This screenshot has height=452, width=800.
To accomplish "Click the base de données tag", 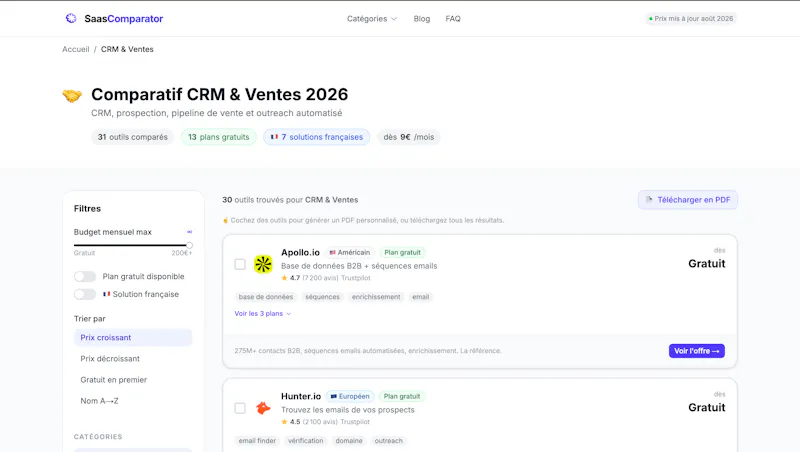I will (266, 297).
